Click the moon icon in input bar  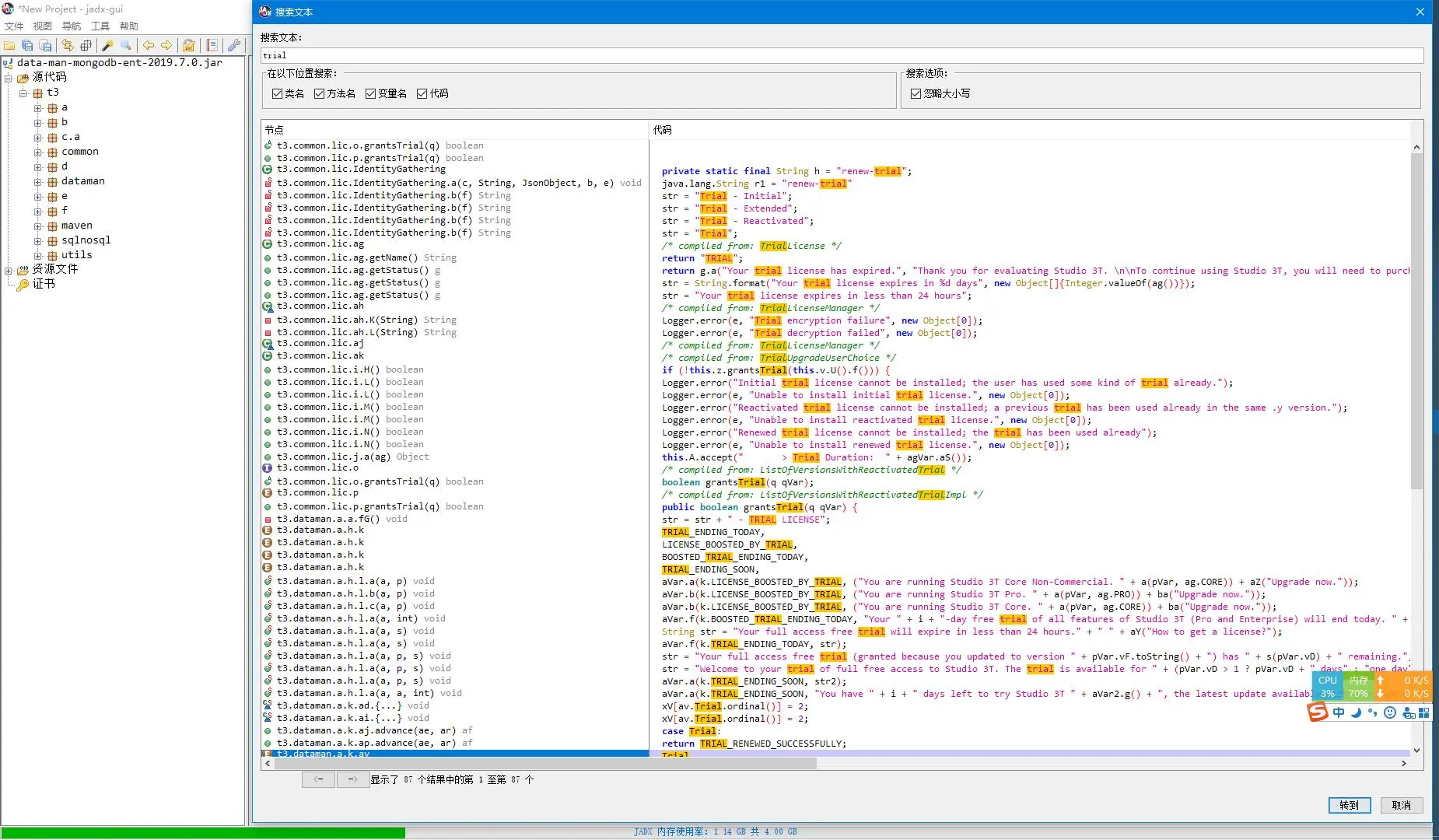pyautogui.click(x=1356, y=712)
